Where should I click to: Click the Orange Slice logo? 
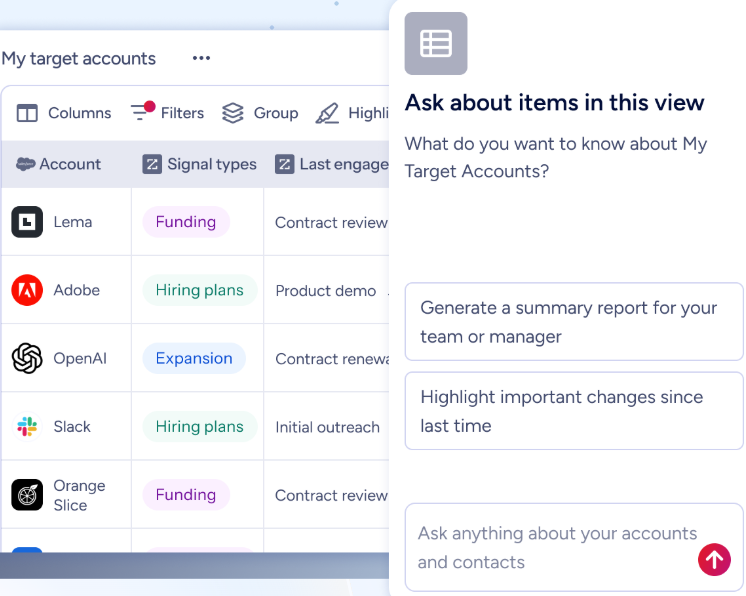pyautogui.click(x=27, y=495)
